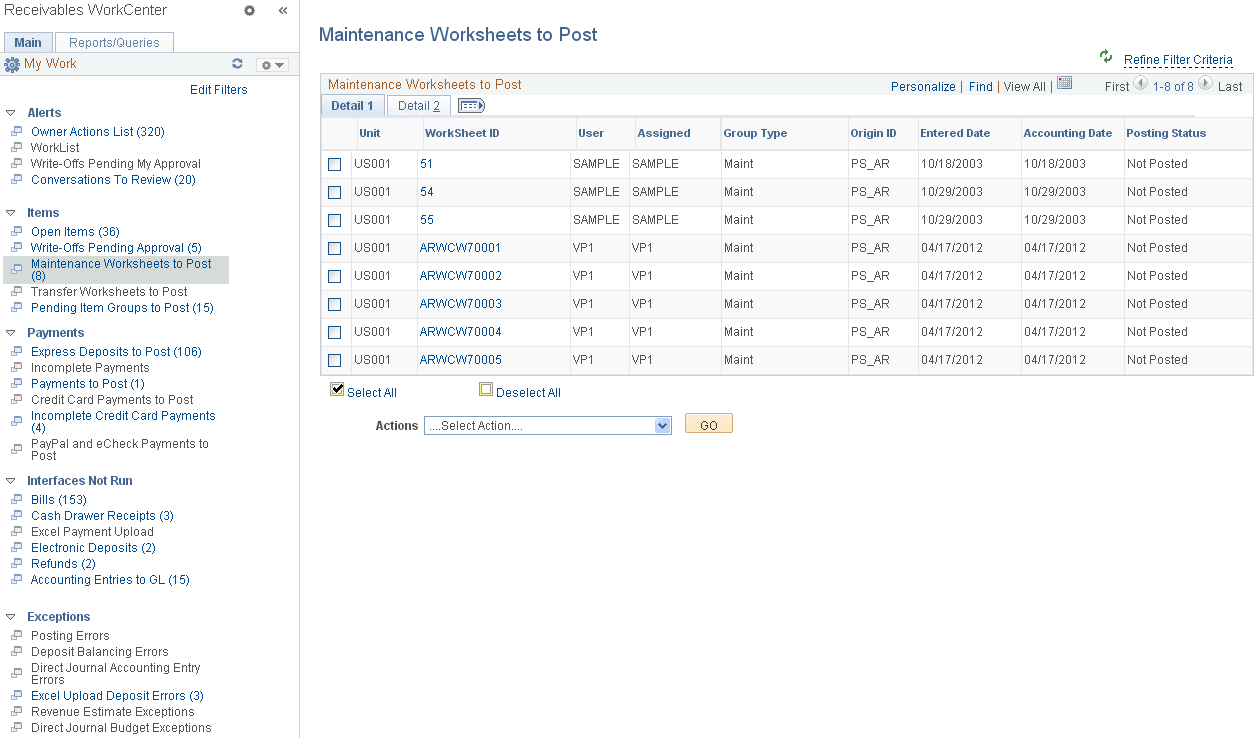Check the Select All checkbox
This screenshot has width=1255, height=738.
pos(337,388)
